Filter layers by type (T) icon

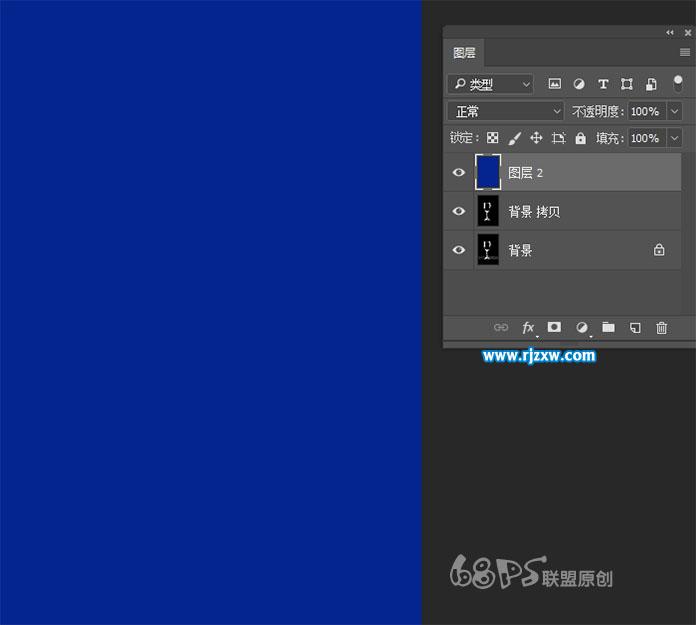click(603, 84)
